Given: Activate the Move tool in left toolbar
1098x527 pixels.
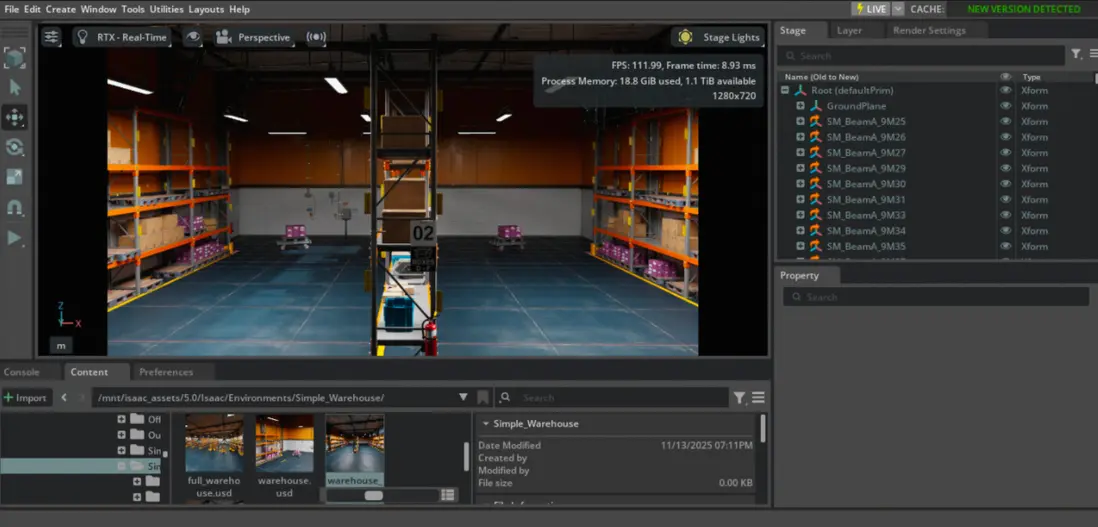Looking at the screenshot, I should coord(15,118).
